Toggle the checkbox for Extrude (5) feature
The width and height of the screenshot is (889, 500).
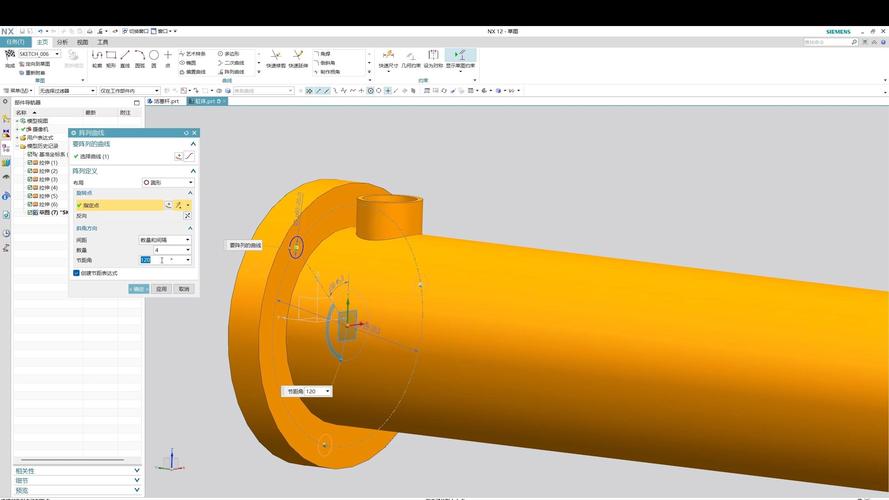(30, 196)
